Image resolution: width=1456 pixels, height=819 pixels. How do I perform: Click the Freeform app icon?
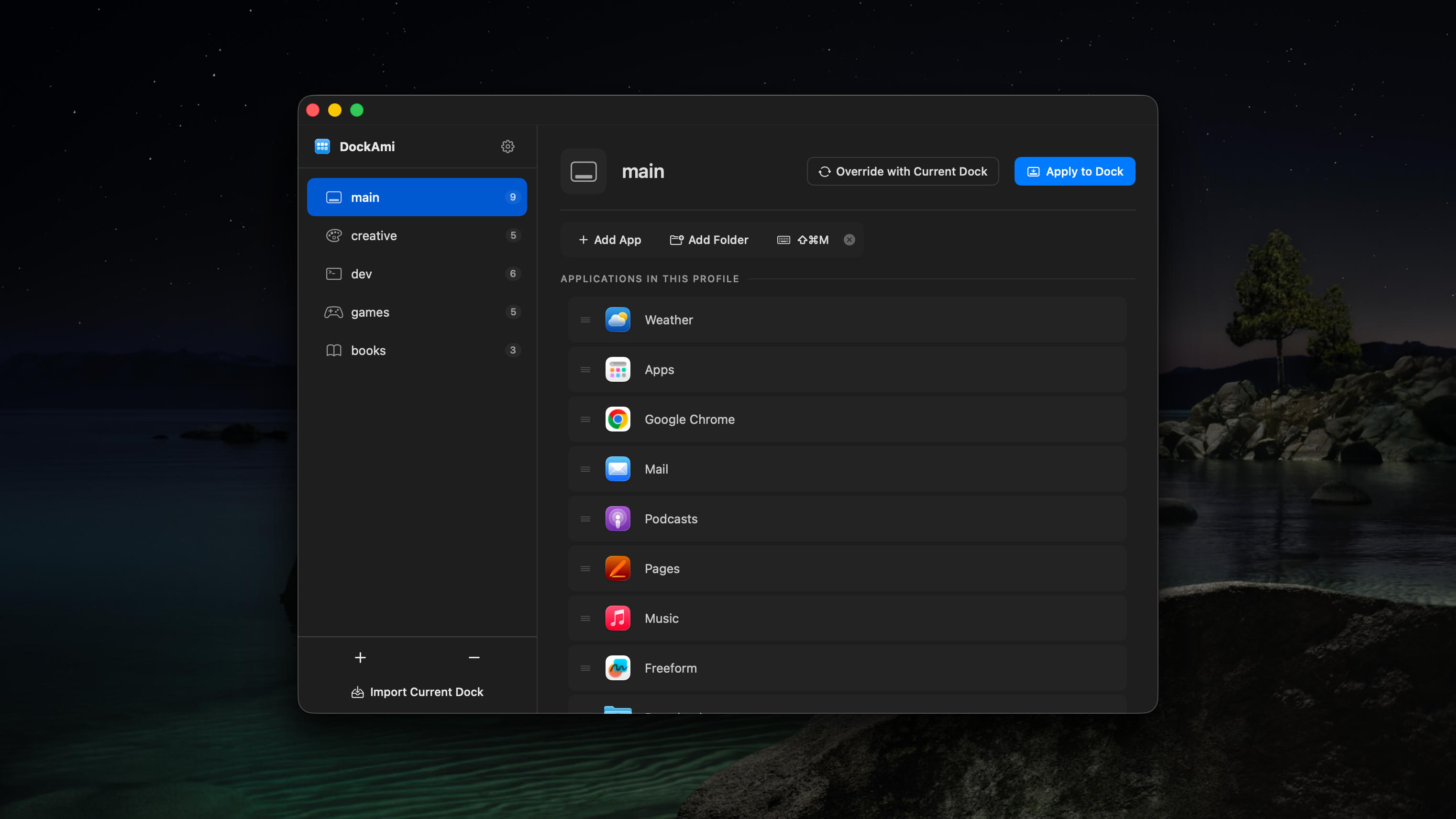click(x=617, y=668)
